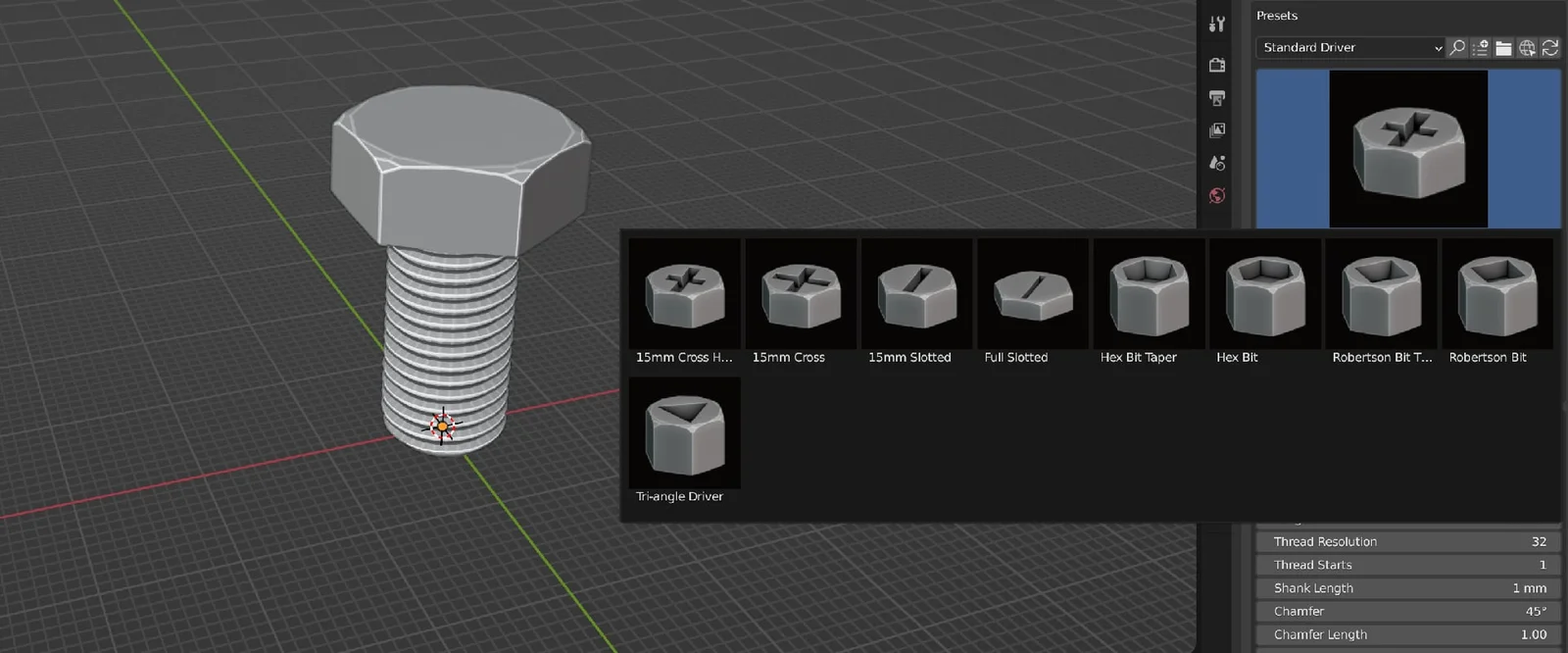Screen dimensions: 1568x653
Task: Click the refresh presets icon
Action: (x=1549, y=47)
